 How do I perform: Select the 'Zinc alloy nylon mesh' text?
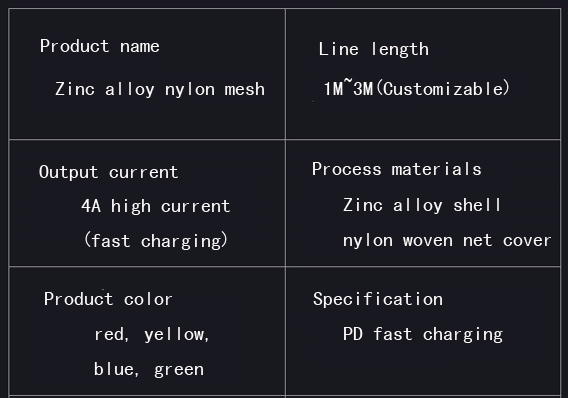click(160, 89)
